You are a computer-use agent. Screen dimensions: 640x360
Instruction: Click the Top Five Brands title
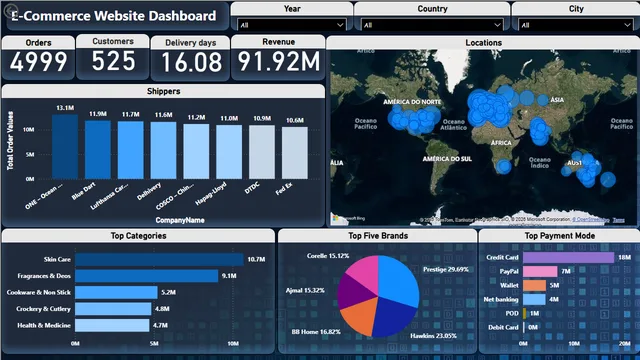[x=378, y=236]
